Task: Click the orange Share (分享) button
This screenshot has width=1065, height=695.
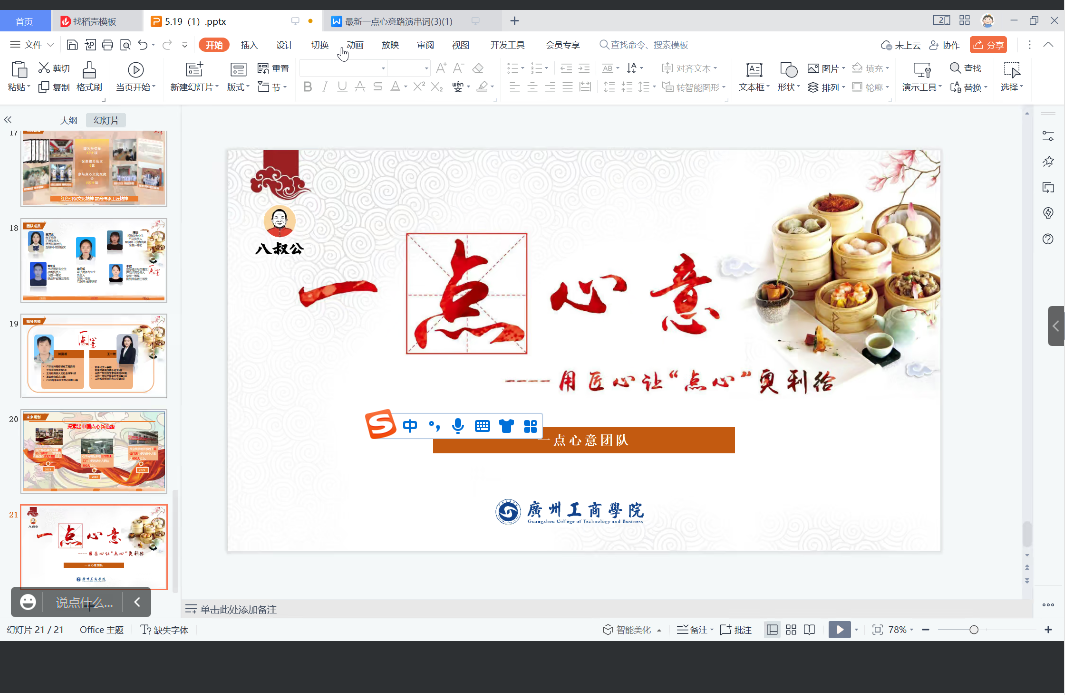Action: click(x=988, y=45)
